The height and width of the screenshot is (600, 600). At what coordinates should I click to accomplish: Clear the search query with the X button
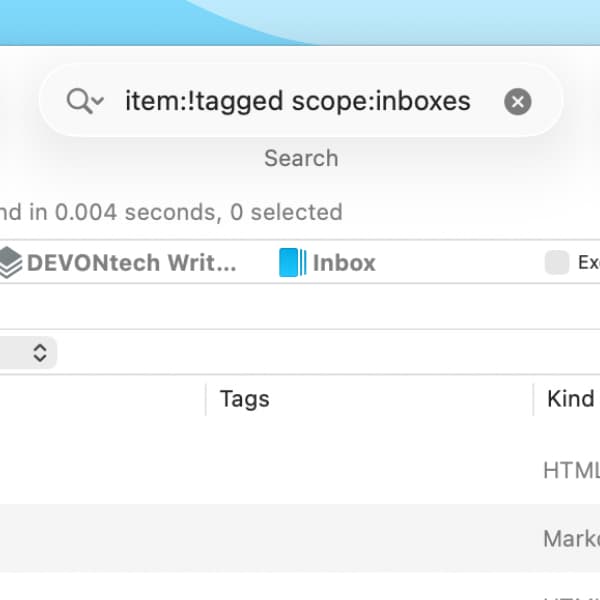pyautogui.click(x=517, y=101)
